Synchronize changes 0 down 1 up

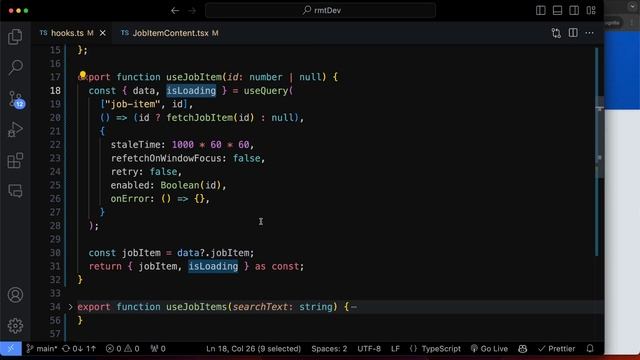pyautogui.click(x=79, y=349)
